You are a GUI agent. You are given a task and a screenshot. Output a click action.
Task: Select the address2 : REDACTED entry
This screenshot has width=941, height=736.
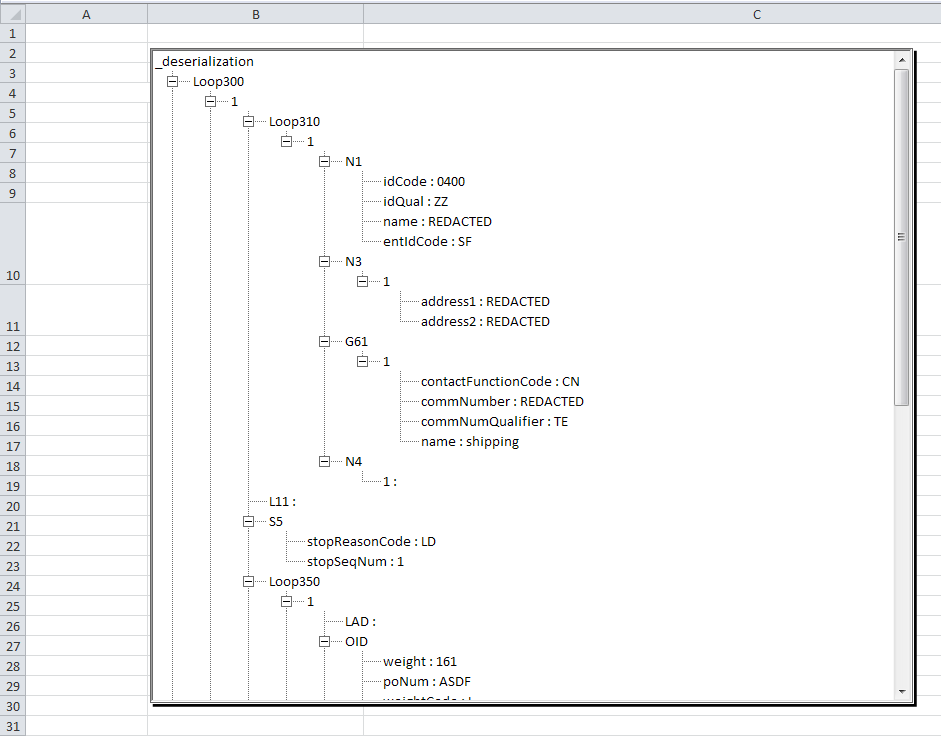coord(485,321)
